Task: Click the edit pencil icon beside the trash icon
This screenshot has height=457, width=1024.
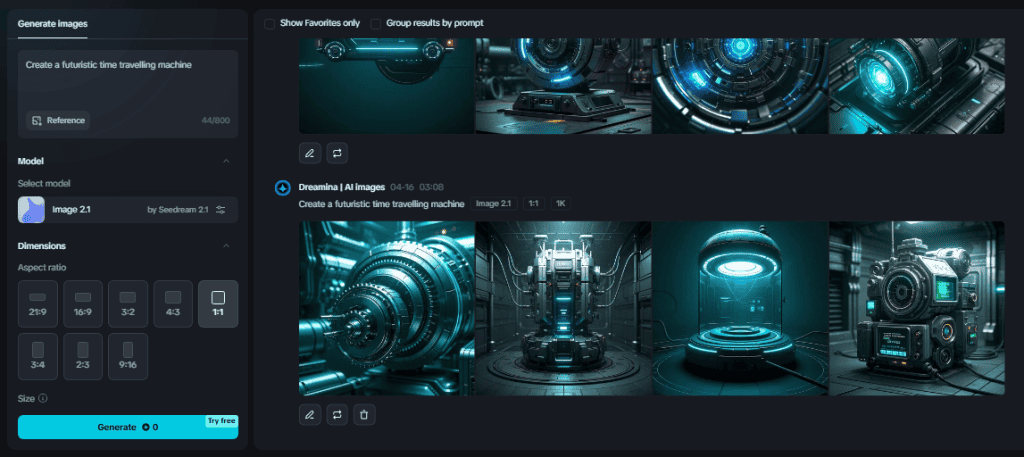Action: (310, 413)
